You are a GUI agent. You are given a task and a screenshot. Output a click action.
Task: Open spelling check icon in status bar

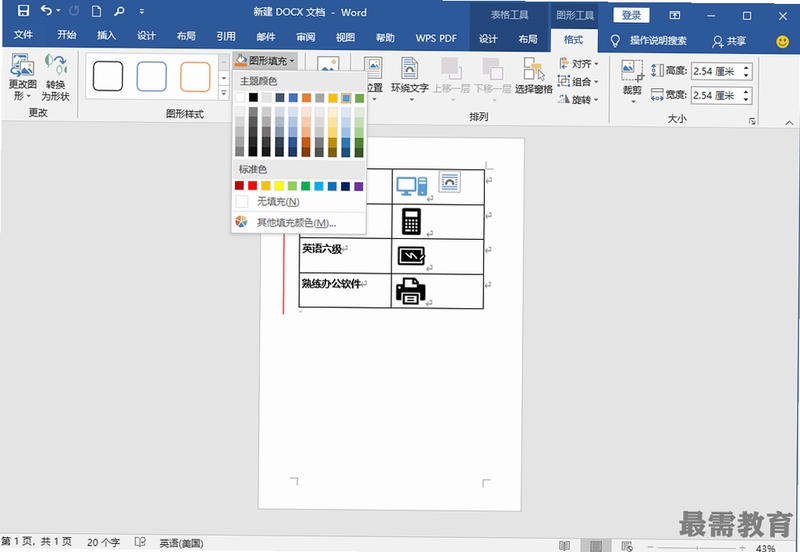coord(140,542)
